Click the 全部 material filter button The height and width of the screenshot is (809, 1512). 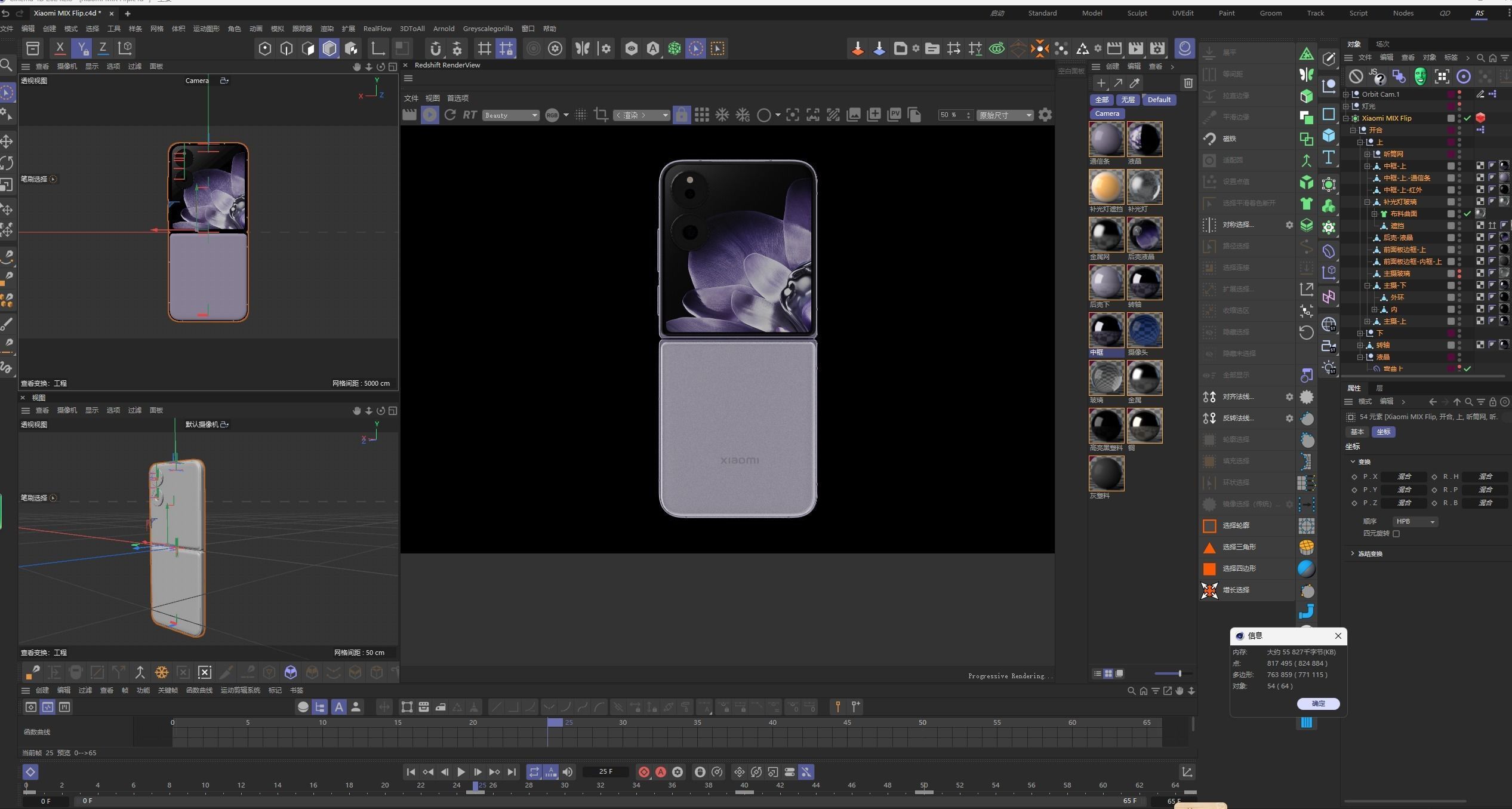point(1102,100)
